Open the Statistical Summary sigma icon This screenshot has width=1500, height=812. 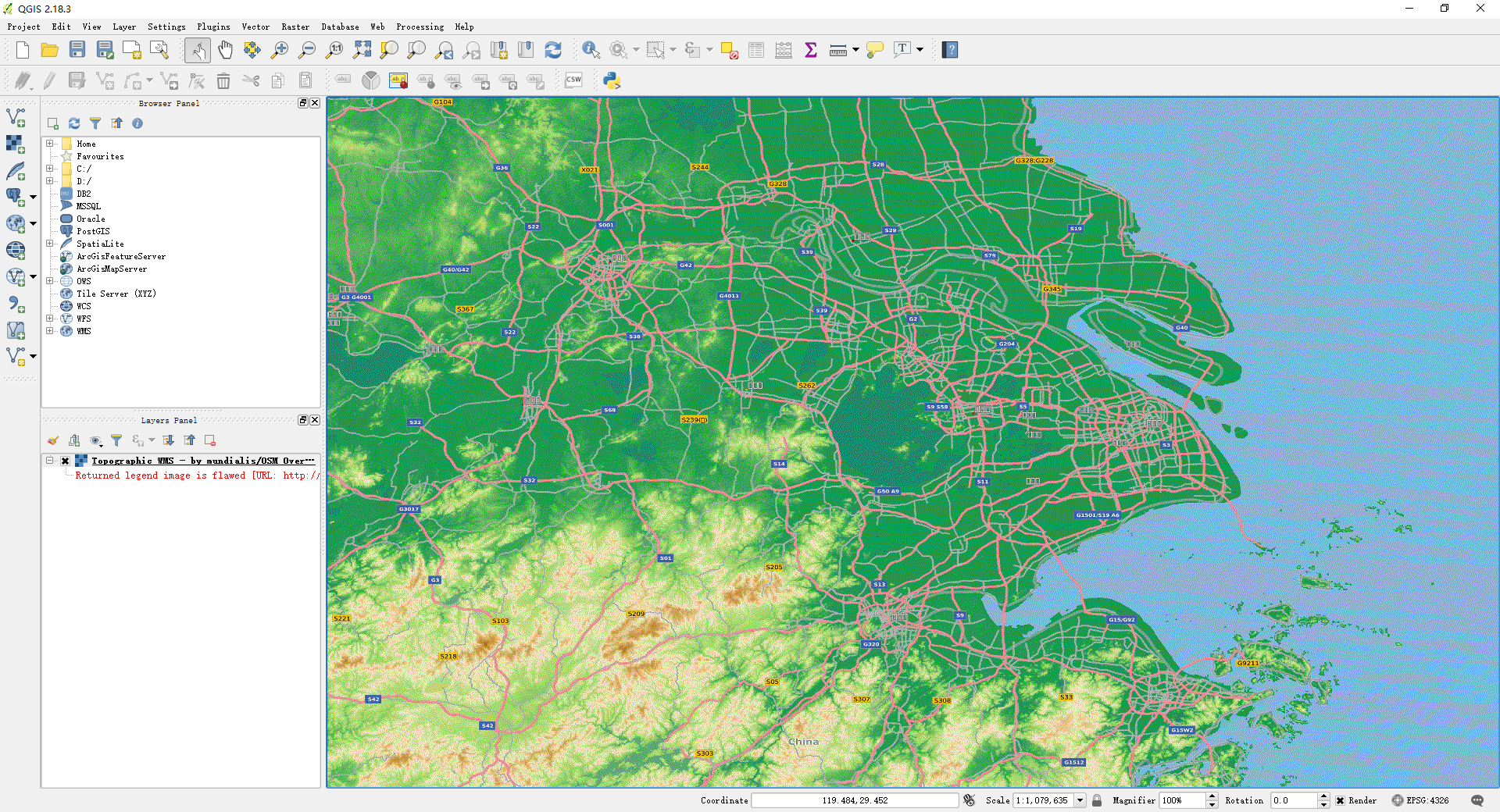point(811,51)
